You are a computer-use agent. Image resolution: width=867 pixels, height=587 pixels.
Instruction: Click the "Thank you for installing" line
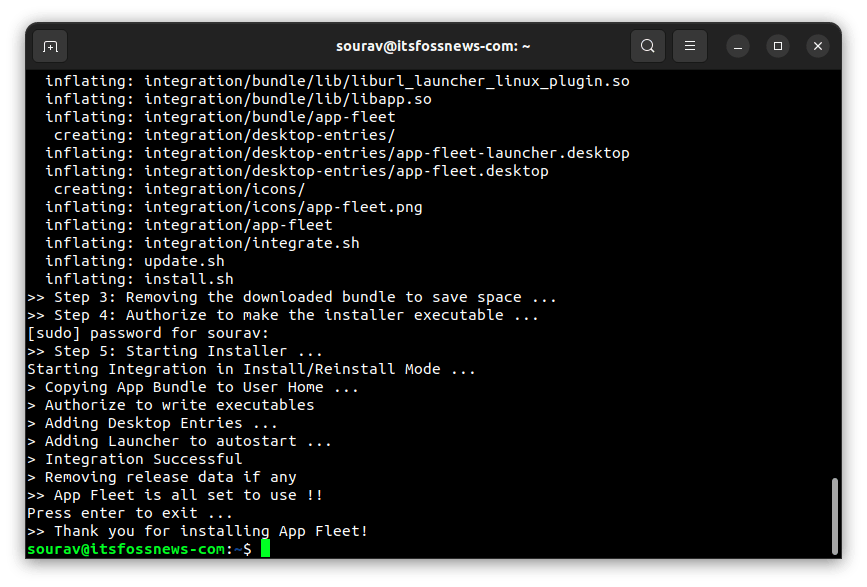coord(198,531)
